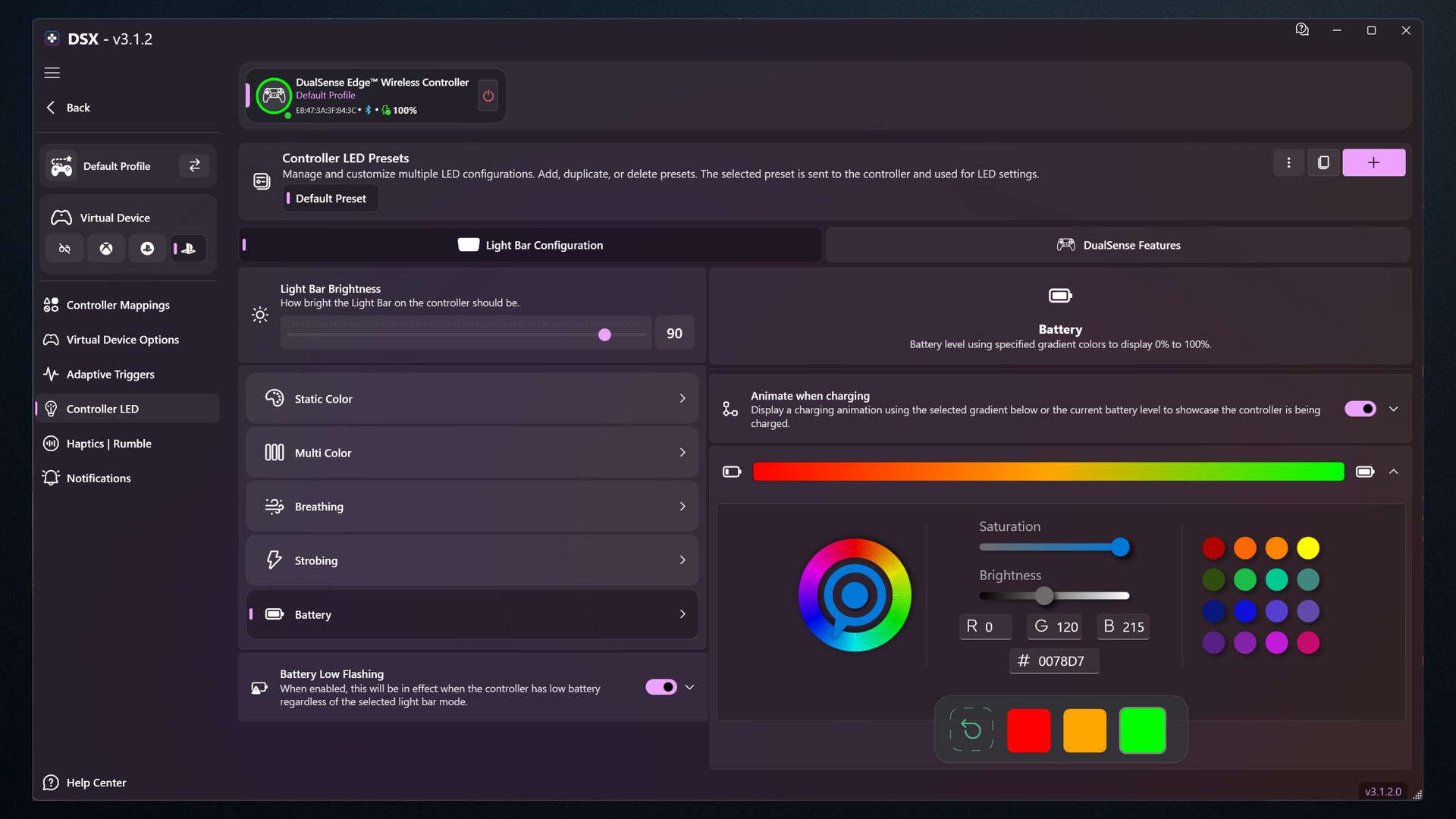Viewport: 1456px width, 819px height.
Task: Disable Battery Low Flashing
Action: click(661, 686)
